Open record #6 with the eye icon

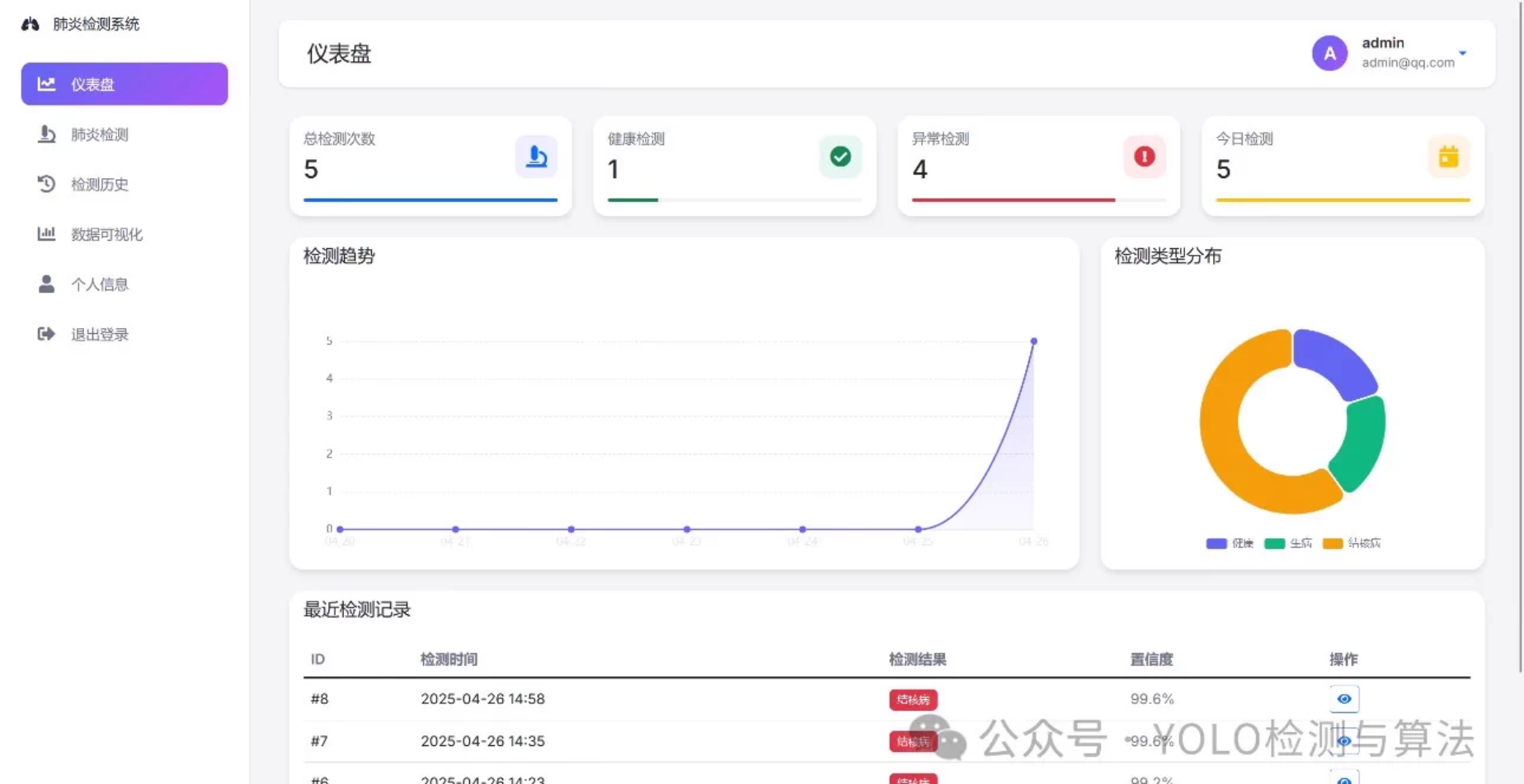click(1343, 780)
